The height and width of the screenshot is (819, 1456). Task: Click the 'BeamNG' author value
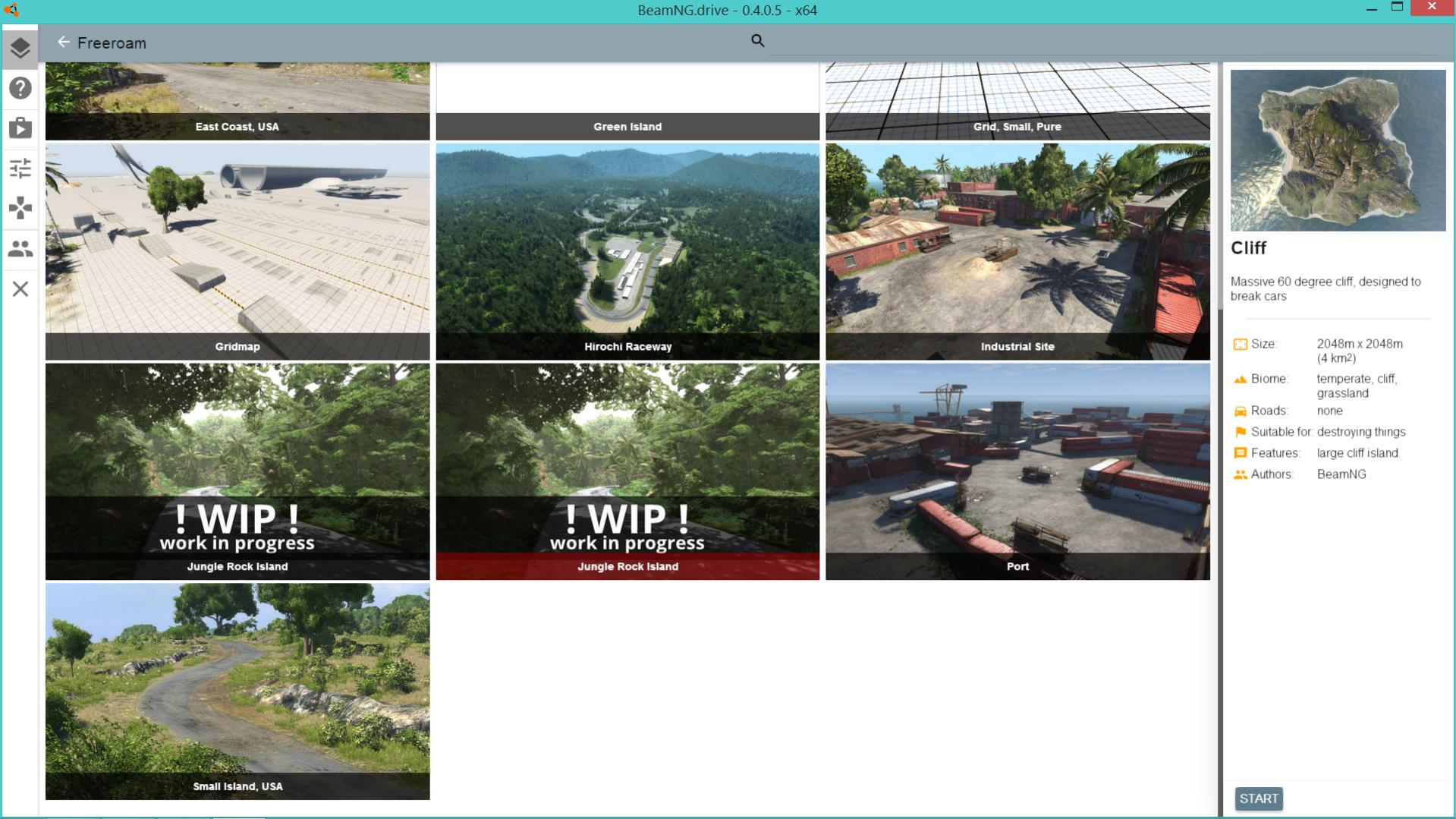[1341, 474]
